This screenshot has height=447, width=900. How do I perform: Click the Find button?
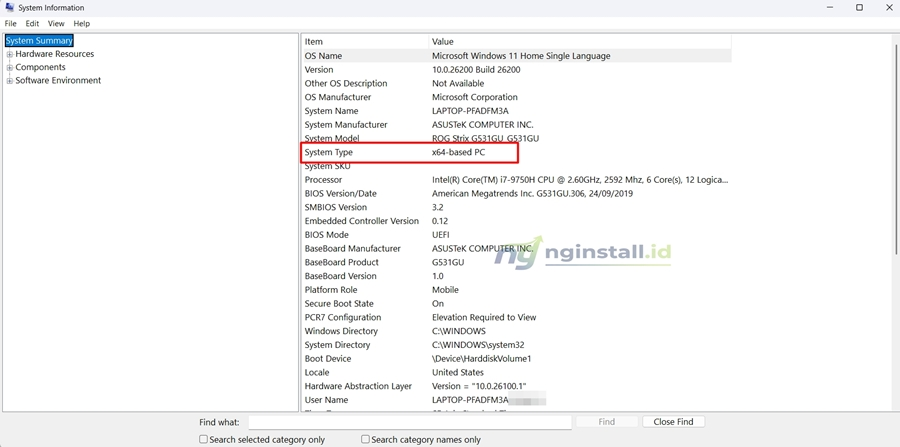pyautogui.click(x=607, y=422)
